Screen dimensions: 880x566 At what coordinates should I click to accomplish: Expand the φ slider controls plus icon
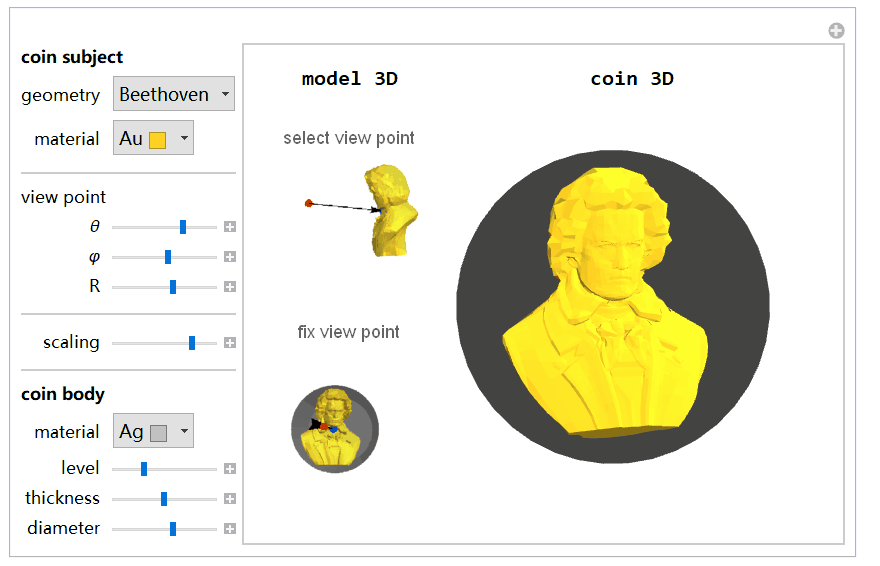(230, 257)
